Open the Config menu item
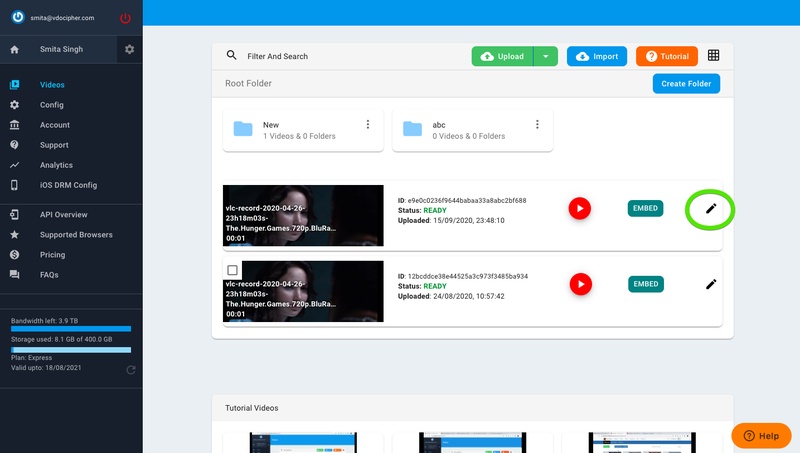Image resolution: width=800 pixels, height=453 pixels. point(52,105)
